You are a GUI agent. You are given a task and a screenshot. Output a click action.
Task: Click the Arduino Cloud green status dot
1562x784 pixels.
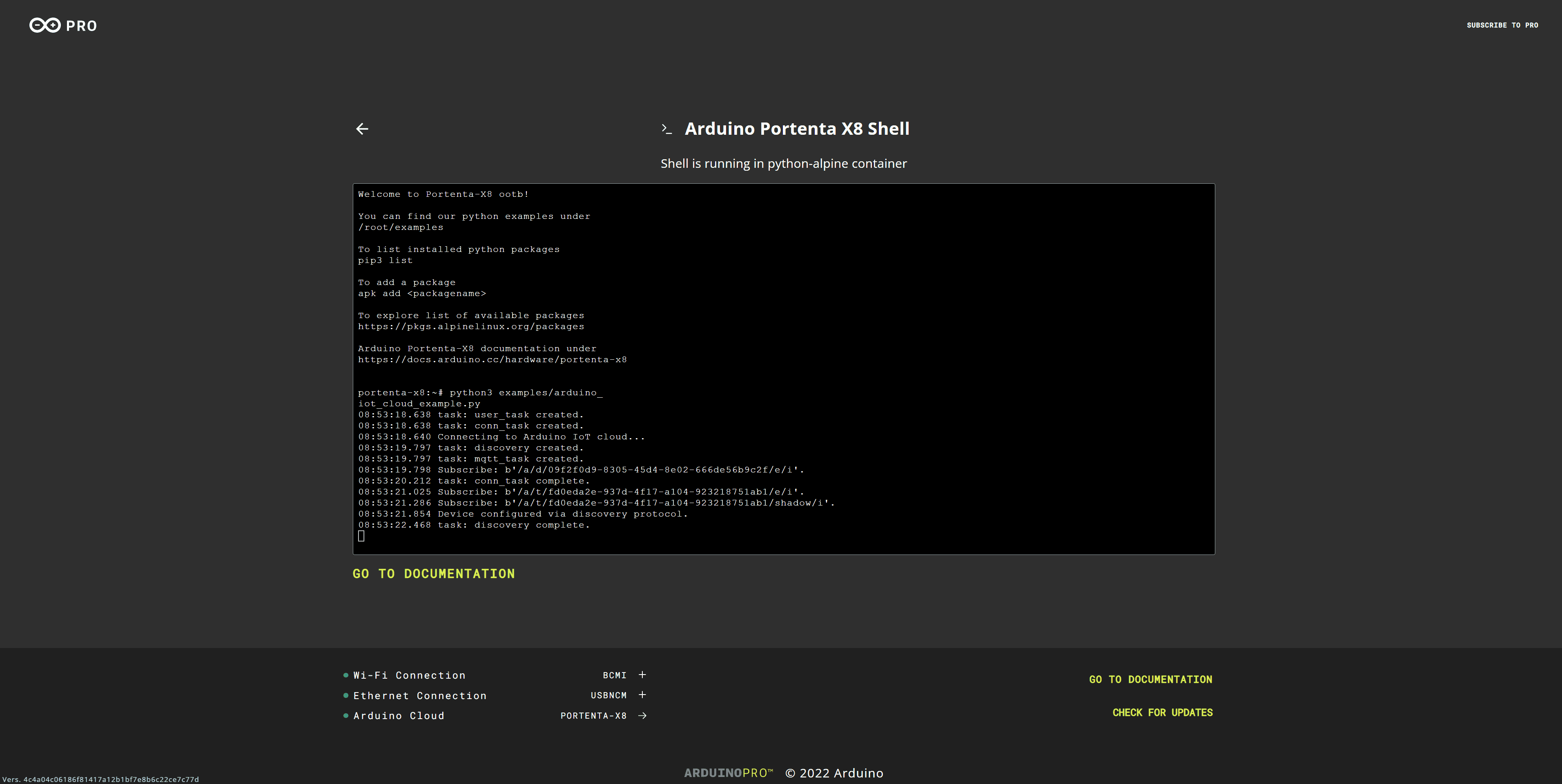(345, 715)
